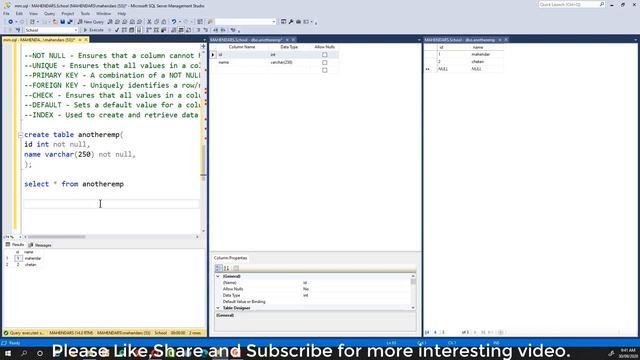Screen dimensions: 640x360
Task: Open the Query menu
Action: (50, 13)
